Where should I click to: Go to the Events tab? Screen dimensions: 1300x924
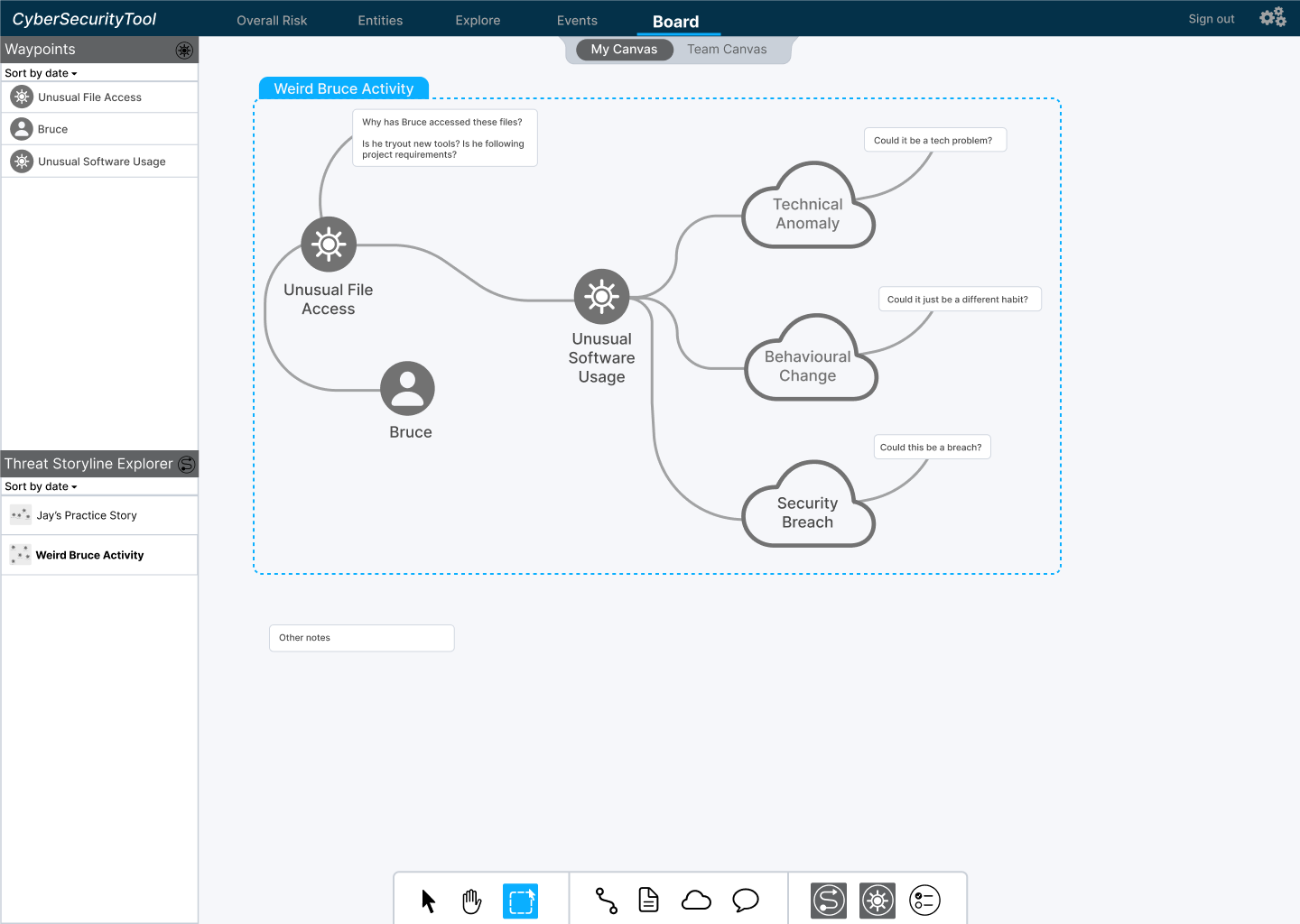(577, 21)
